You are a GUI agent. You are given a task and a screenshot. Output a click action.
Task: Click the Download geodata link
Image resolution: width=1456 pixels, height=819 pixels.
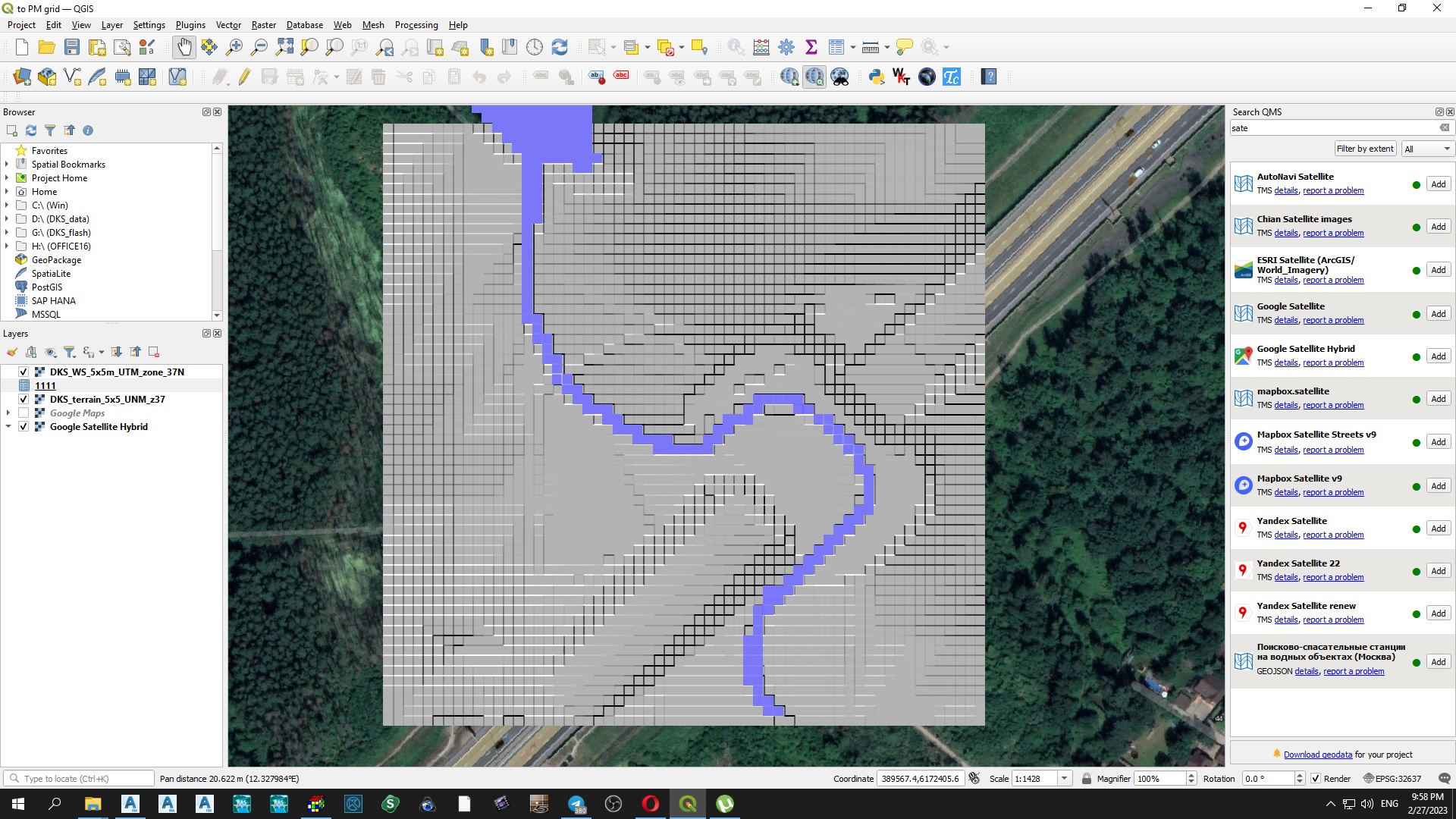[x=1317, y=755]
